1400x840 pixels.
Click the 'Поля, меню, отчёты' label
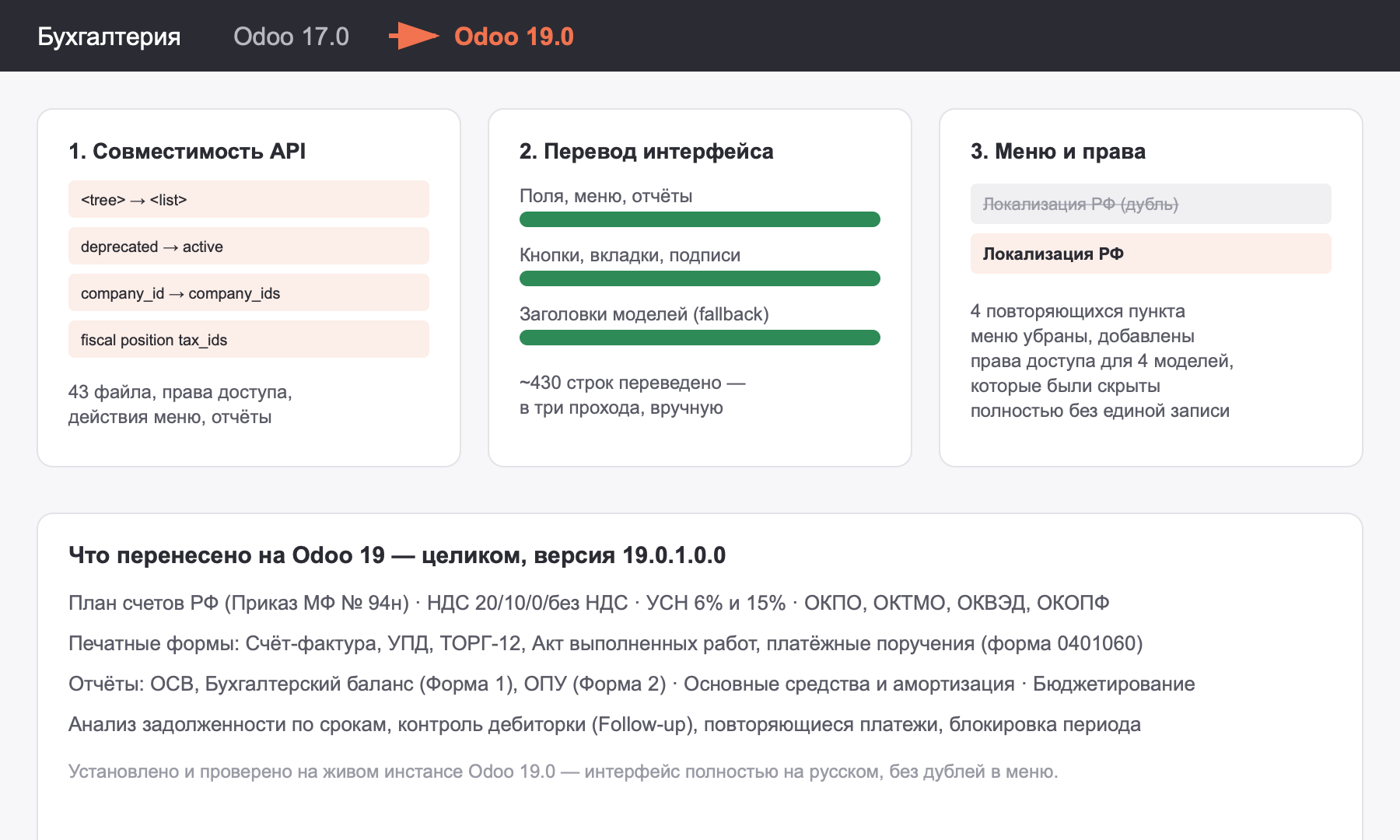(x=606, y=196)
